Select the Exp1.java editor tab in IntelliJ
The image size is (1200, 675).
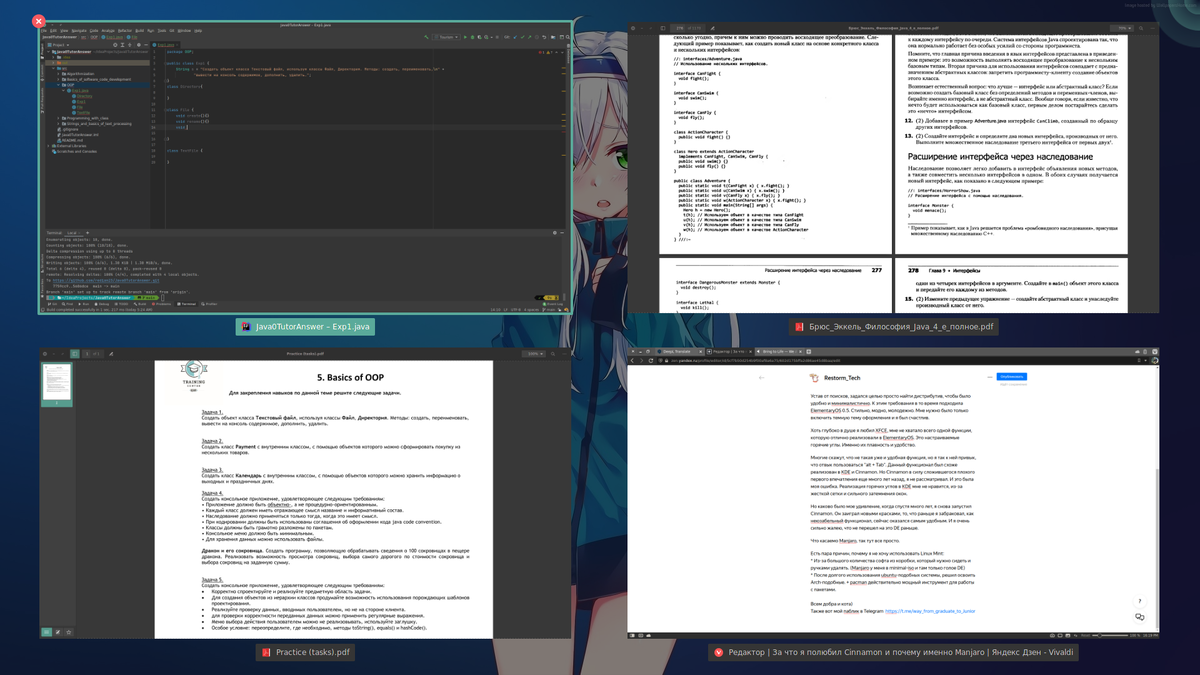[166, 45]
